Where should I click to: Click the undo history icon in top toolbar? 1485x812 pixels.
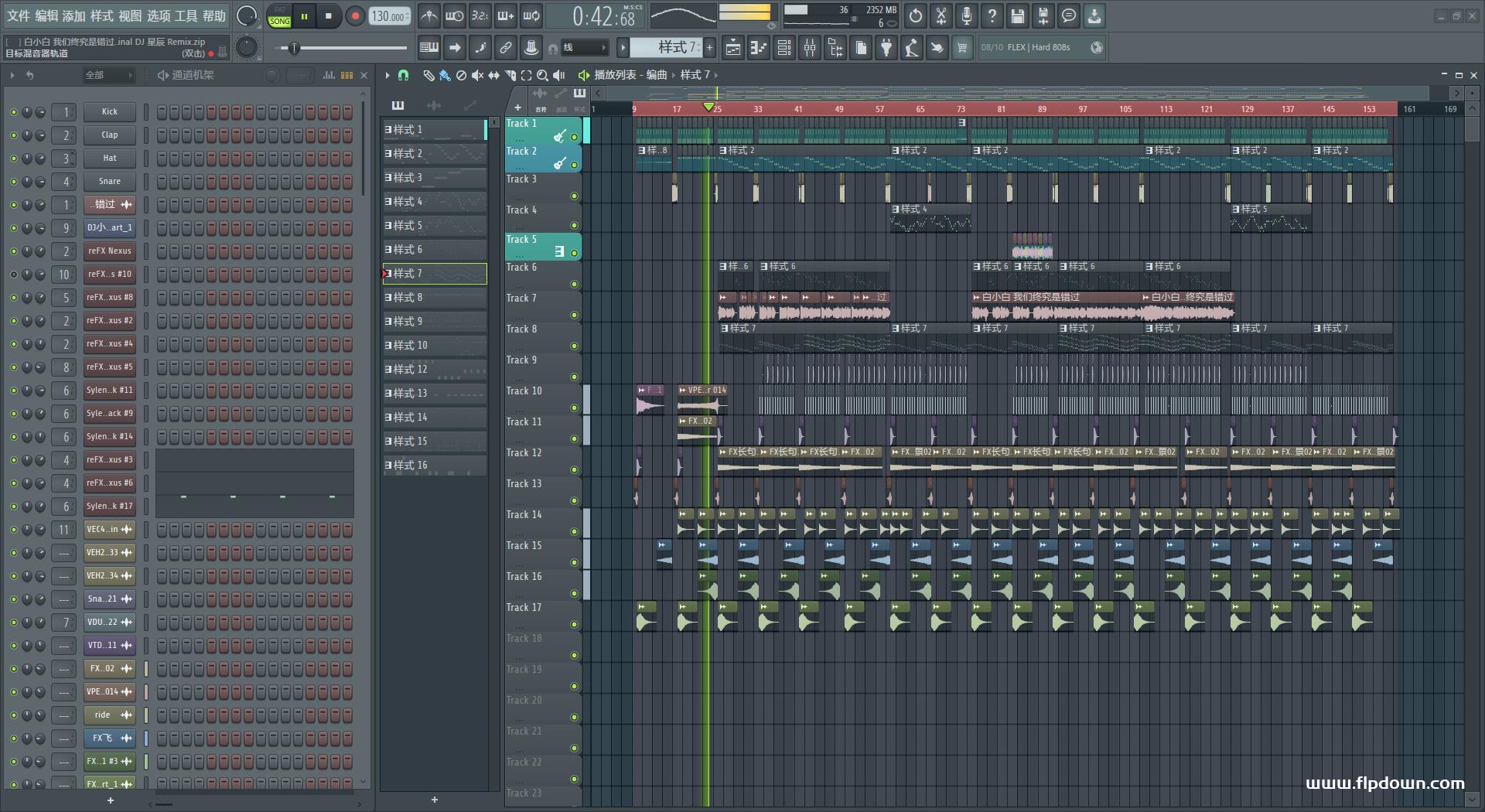coord(916,15)
